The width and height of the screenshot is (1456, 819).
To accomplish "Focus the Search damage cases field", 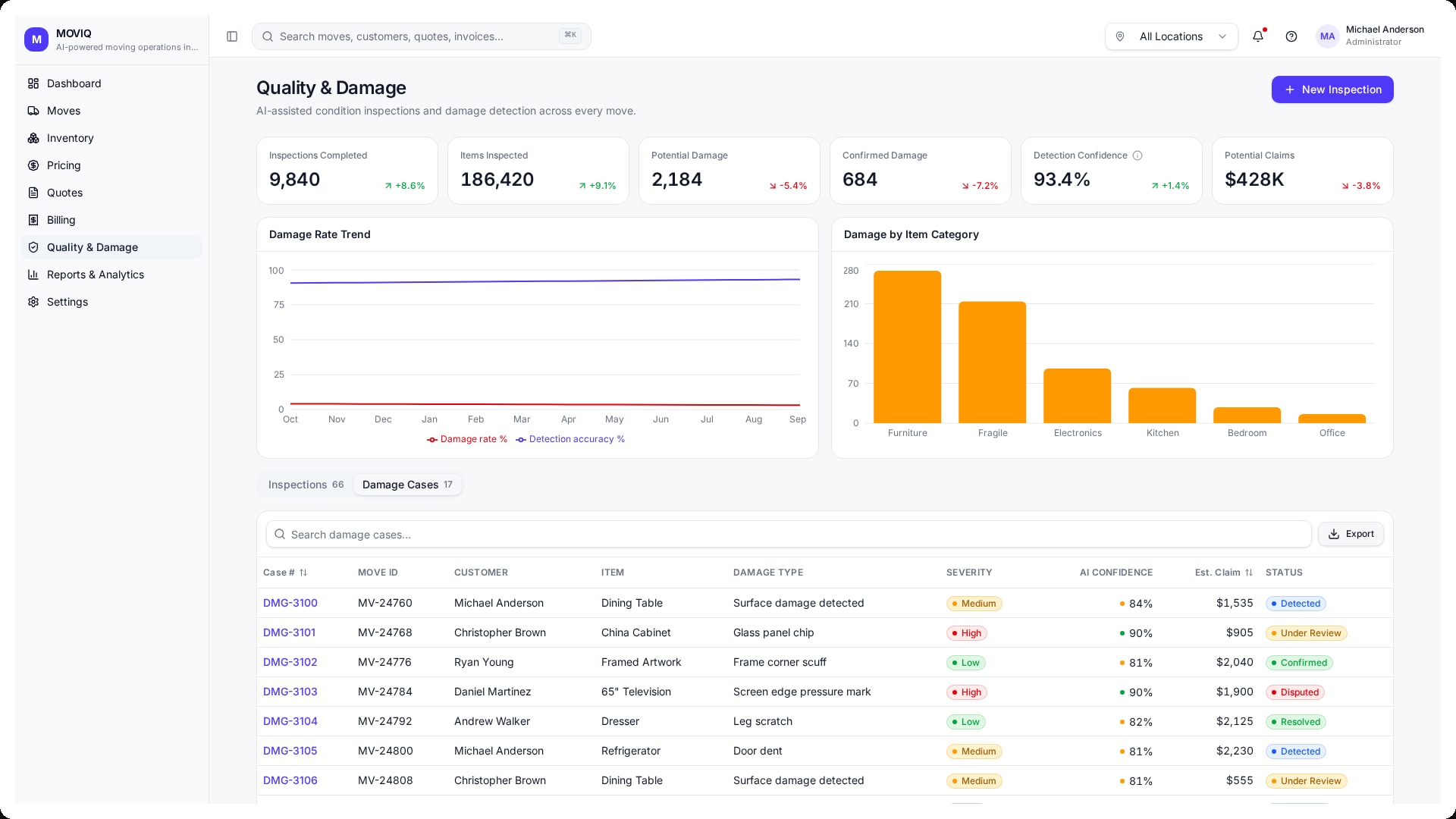I will pyautogui.click(x=789, y=535).
